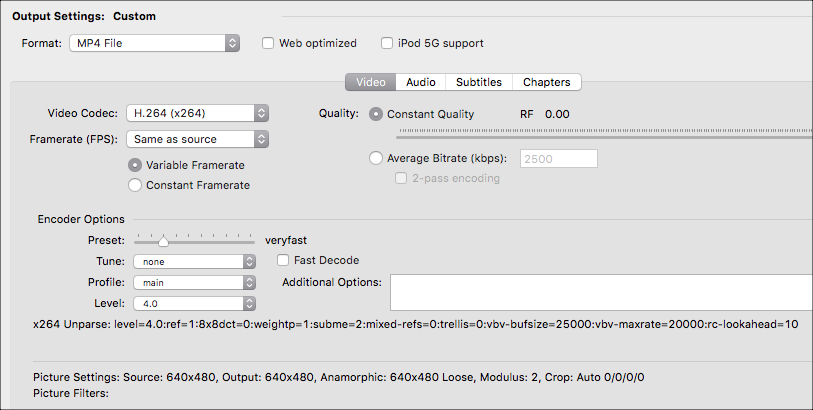Select the Variable Framerate radio button
Screen dimensions: 813x410
[135, 165]
